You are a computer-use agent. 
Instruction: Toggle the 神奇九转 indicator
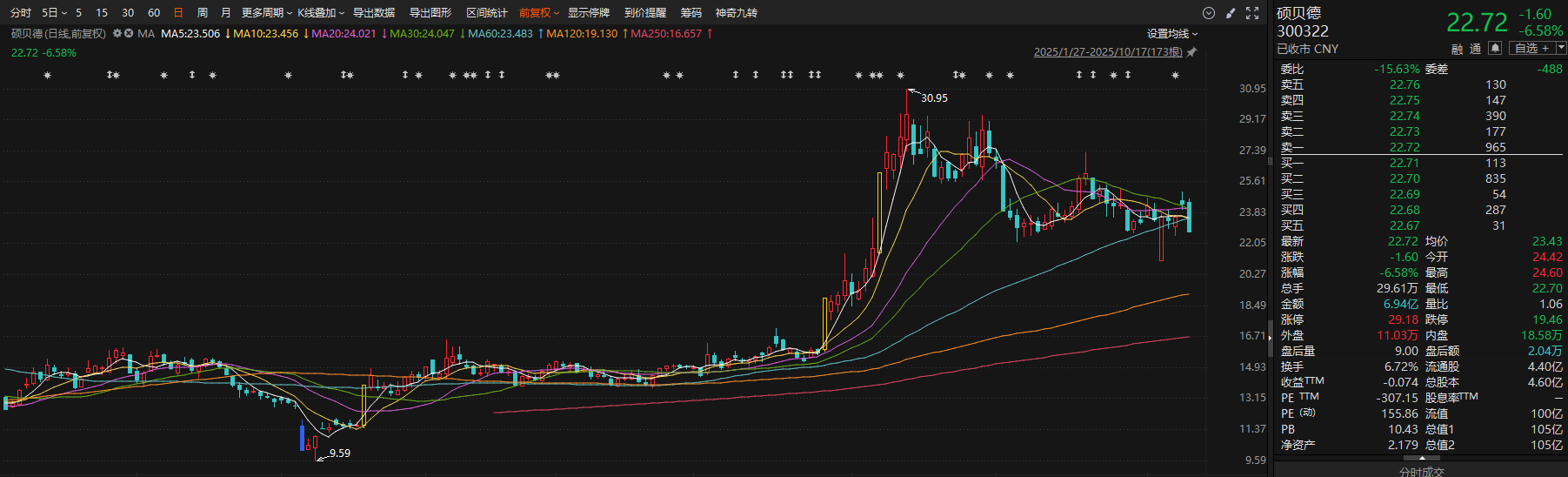736,13
